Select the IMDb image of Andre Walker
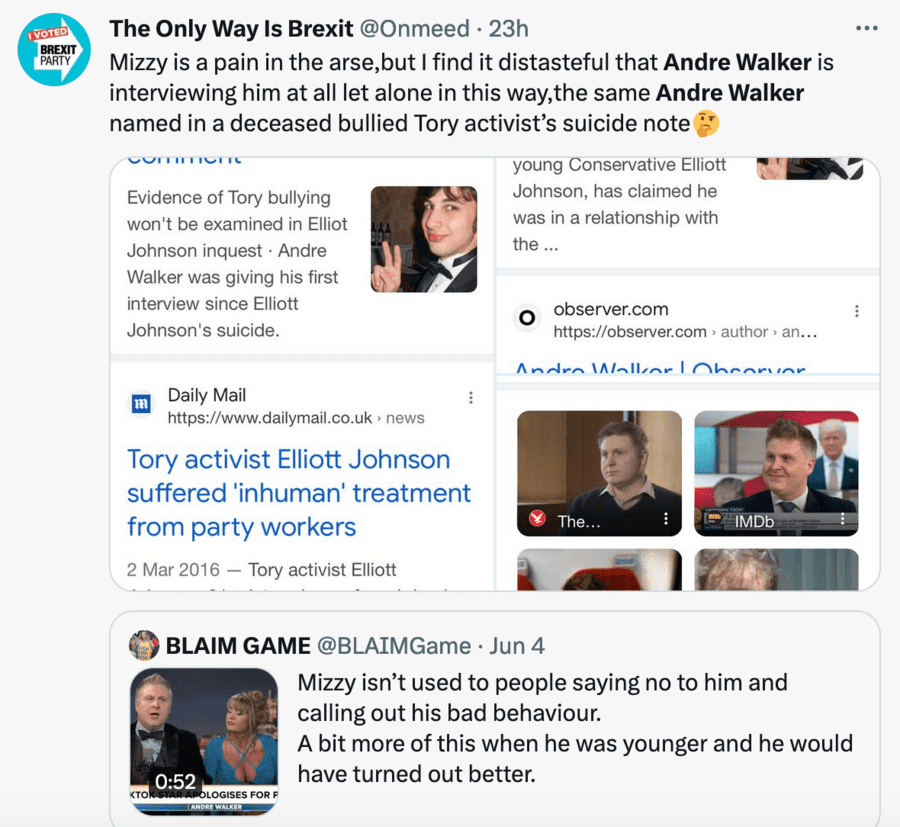This screenshot has width=900, height=827. (x=776, y=470)
